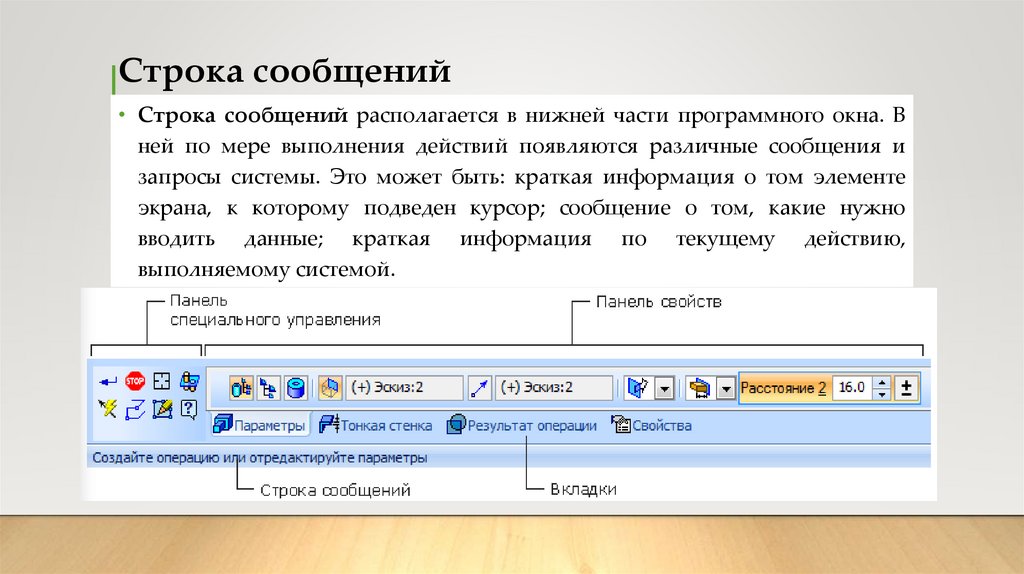Select the blue tree structure mode icon
Image resolution: width=1024 pixels, height=574 pixels.
(x=268, y=388)
